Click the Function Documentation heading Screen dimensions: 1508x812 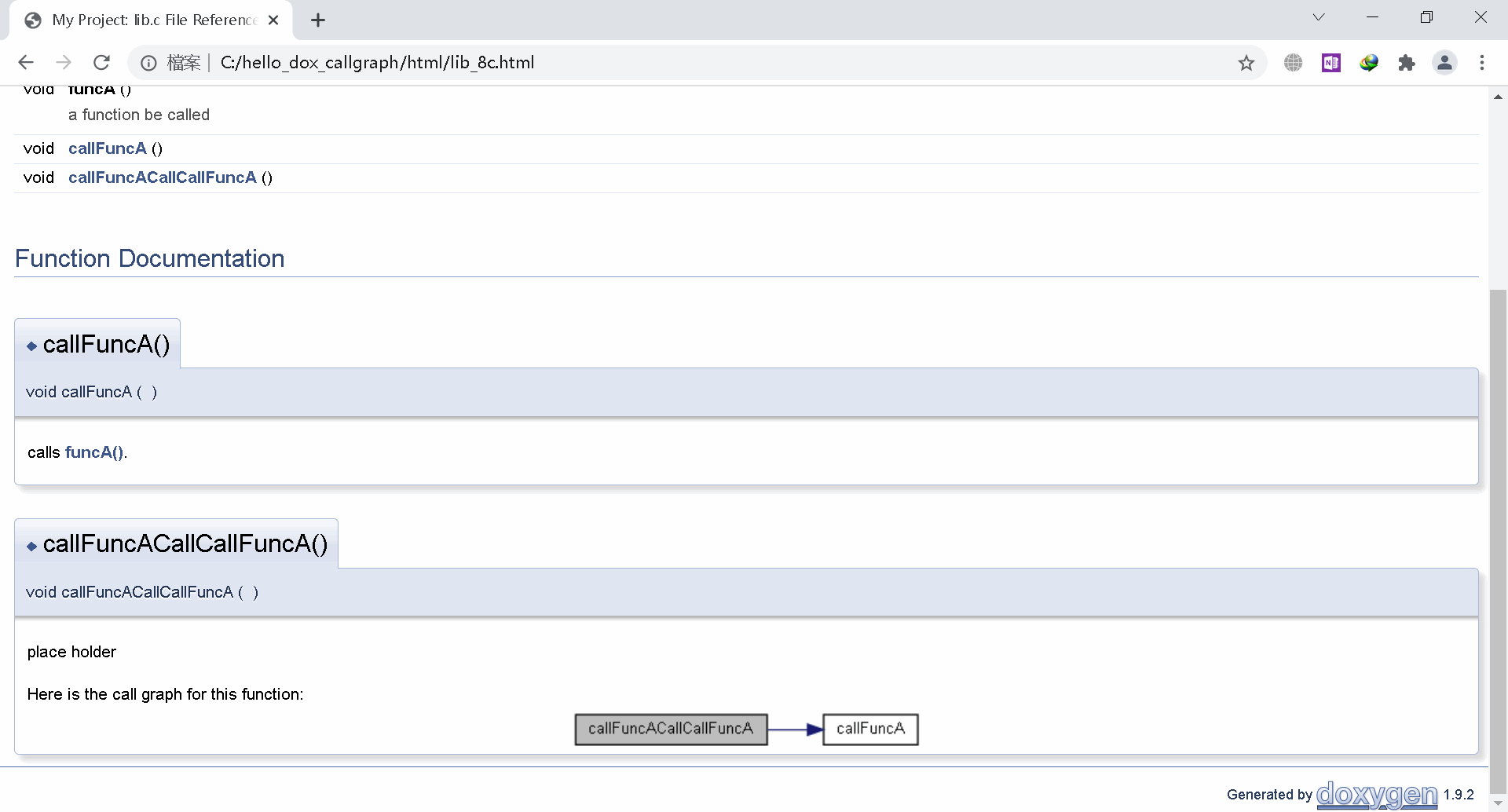[150, 258]
